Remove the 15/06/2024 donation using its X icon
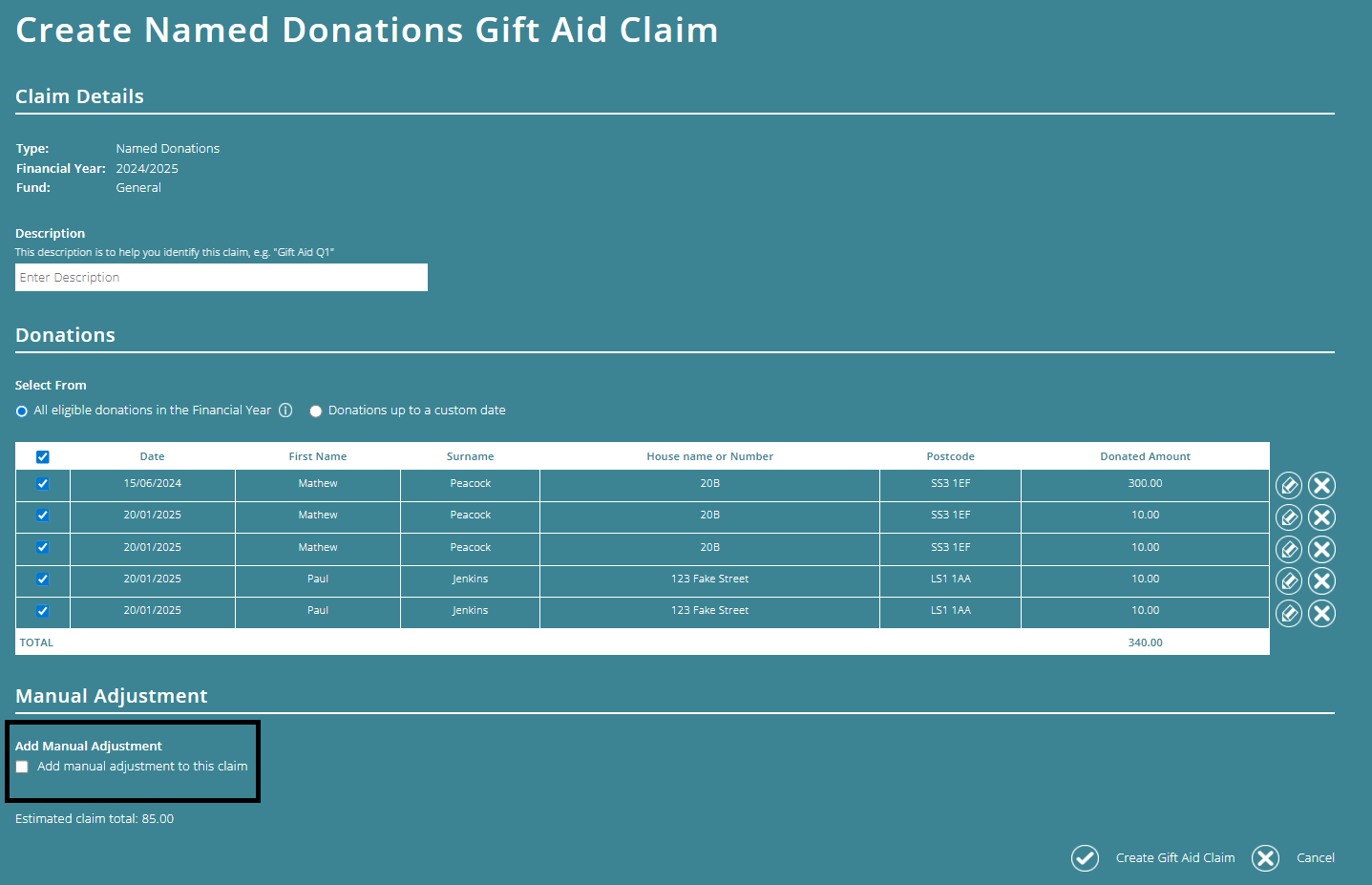Image resolution: width=1372 pixels, height=885 pixels. 1321,485
